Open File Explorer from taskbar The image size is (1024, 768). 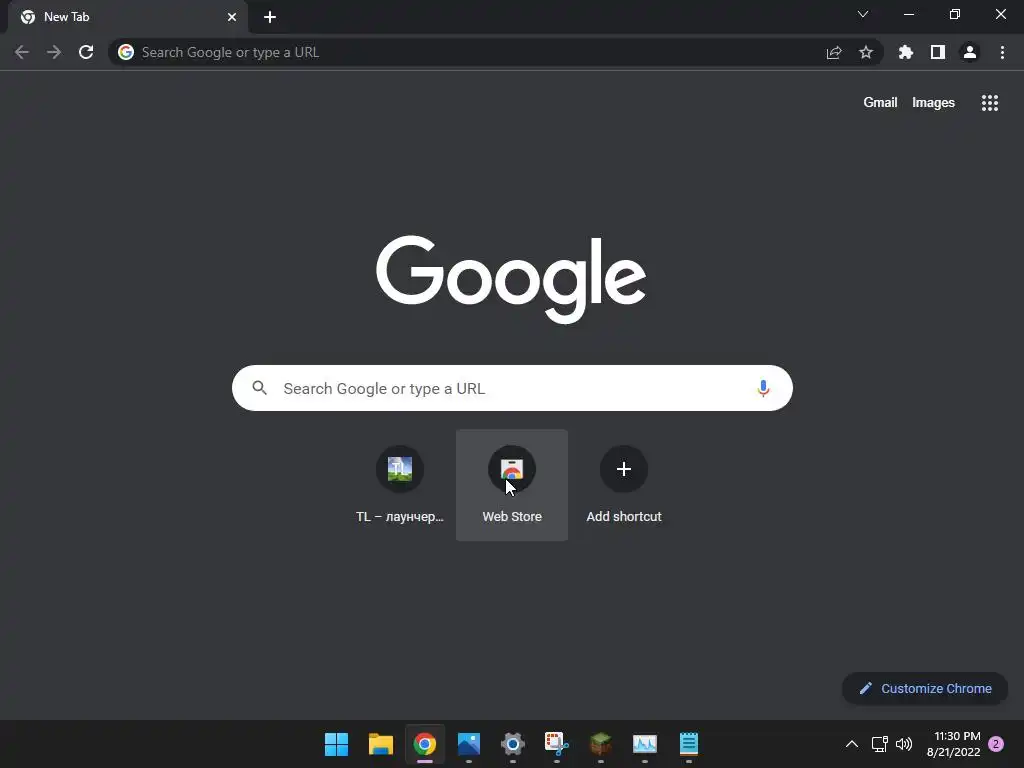[381, 744]
